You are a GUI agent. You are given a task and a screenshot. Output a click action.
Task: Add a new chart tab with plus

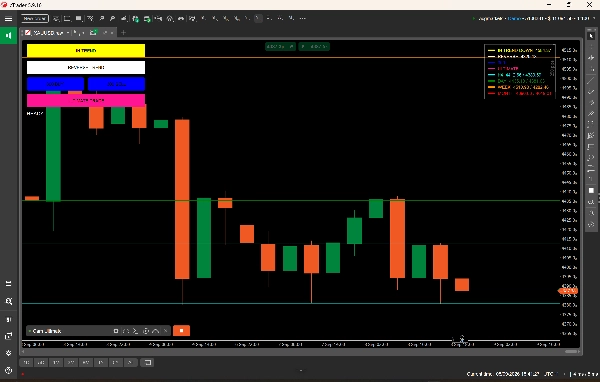pyautogui.click(x=123, y=33)
